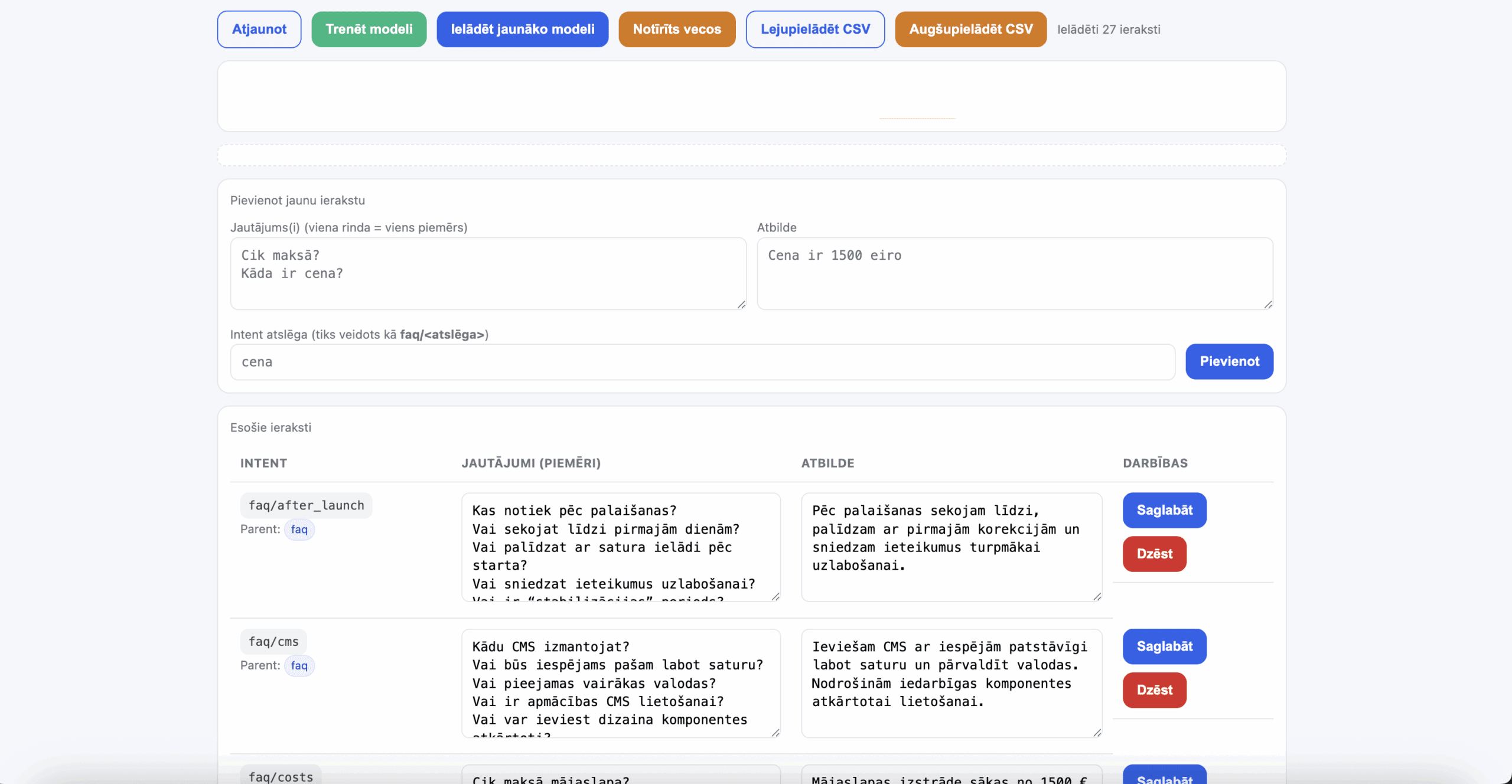This screenshot has width=1512, height=784.
Task: Click the faq/after_launch questions textarea
Action: click(x=620, y=547)
